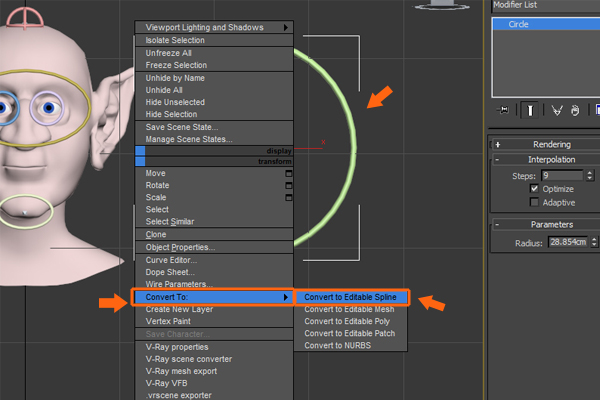The image size is (600, 400).
Task: Open Scale settings box icon
Action: pos(289,198)
